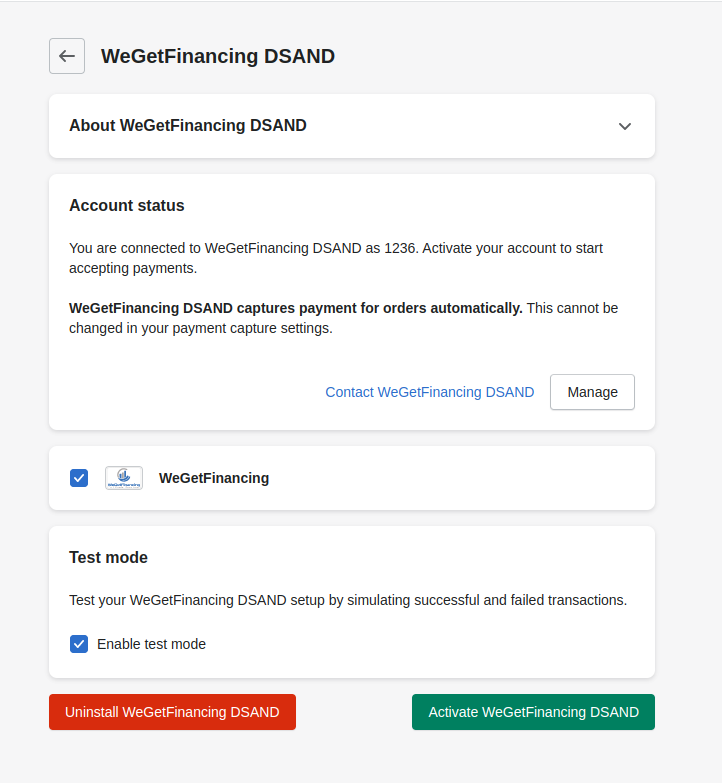Viewport: 722px width, 783px height.
Task: Click the bold 'captures payment for orders automatically' text
Action: click(x=379, y=308)
